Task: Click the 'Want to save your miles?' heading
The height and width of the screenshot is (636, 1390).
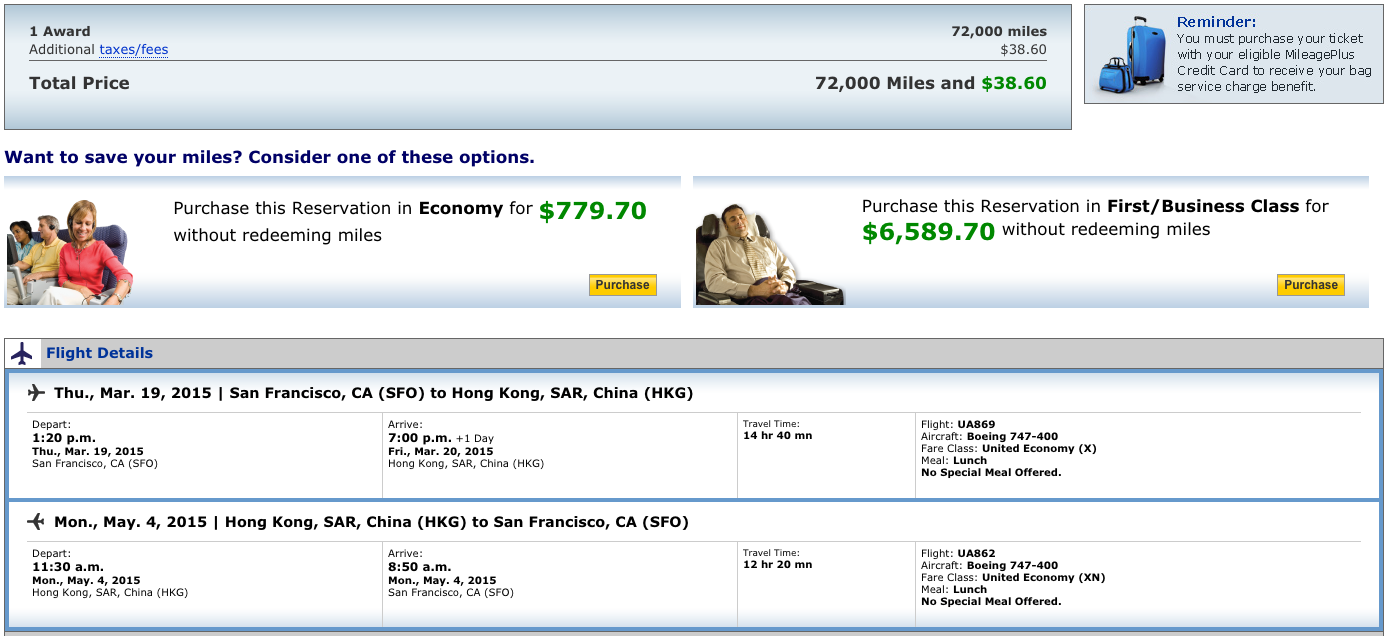Action: click(269, 157)
